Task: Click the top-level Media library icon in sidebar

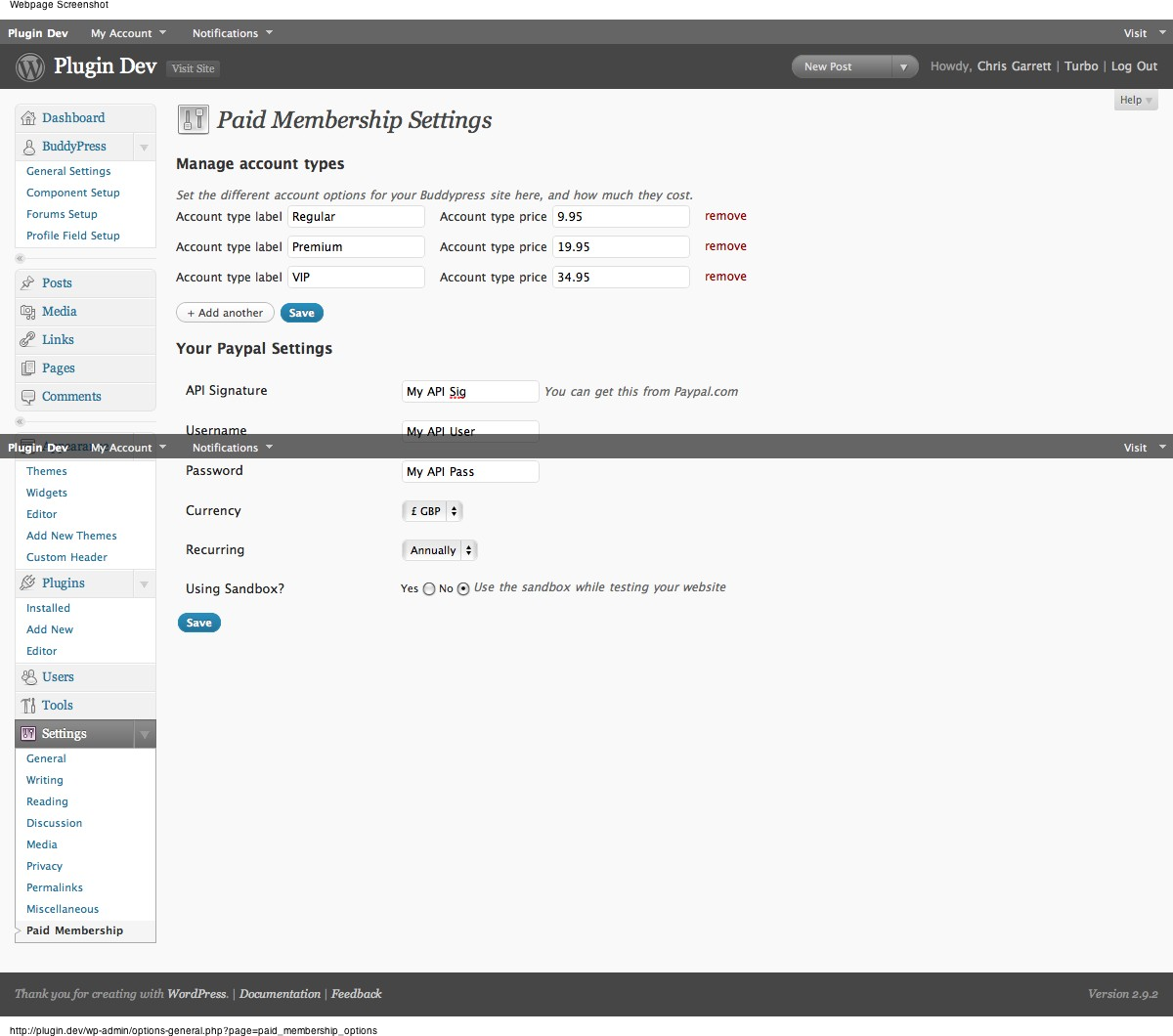Action: (28, 312)
